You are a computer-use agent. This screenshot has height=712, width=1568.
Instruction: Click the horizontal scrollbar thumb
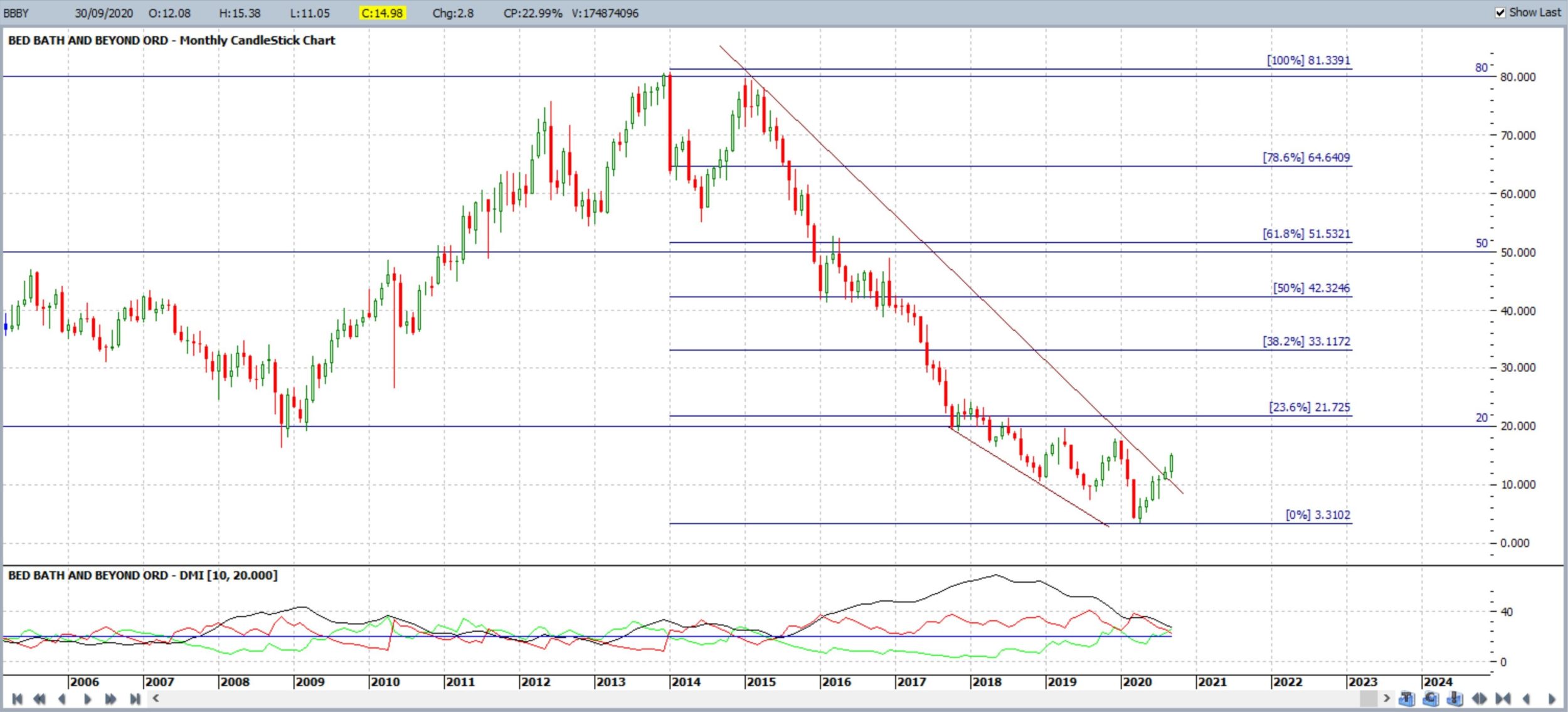pyautogui.click(x=1369, y=698)
